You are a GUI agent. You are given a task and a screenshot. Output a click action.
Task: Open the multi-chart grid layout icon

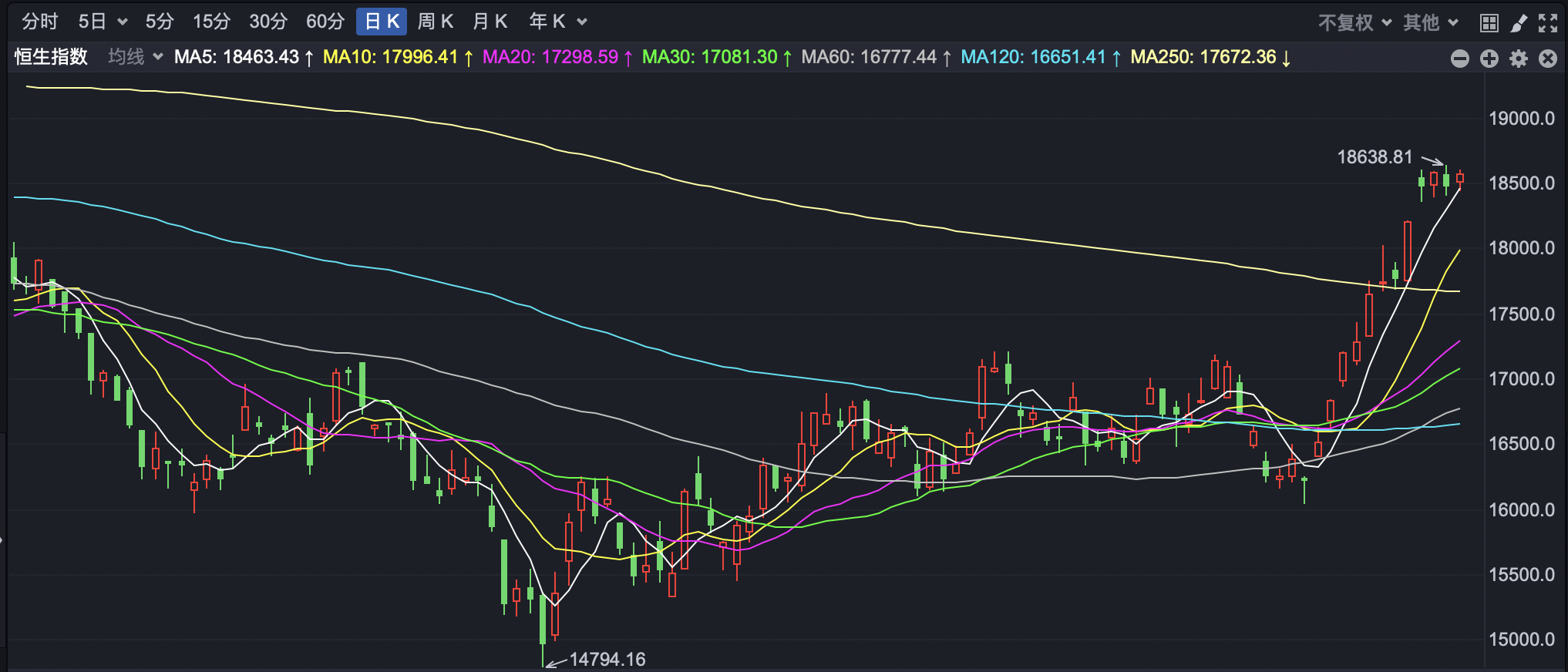1489,23
